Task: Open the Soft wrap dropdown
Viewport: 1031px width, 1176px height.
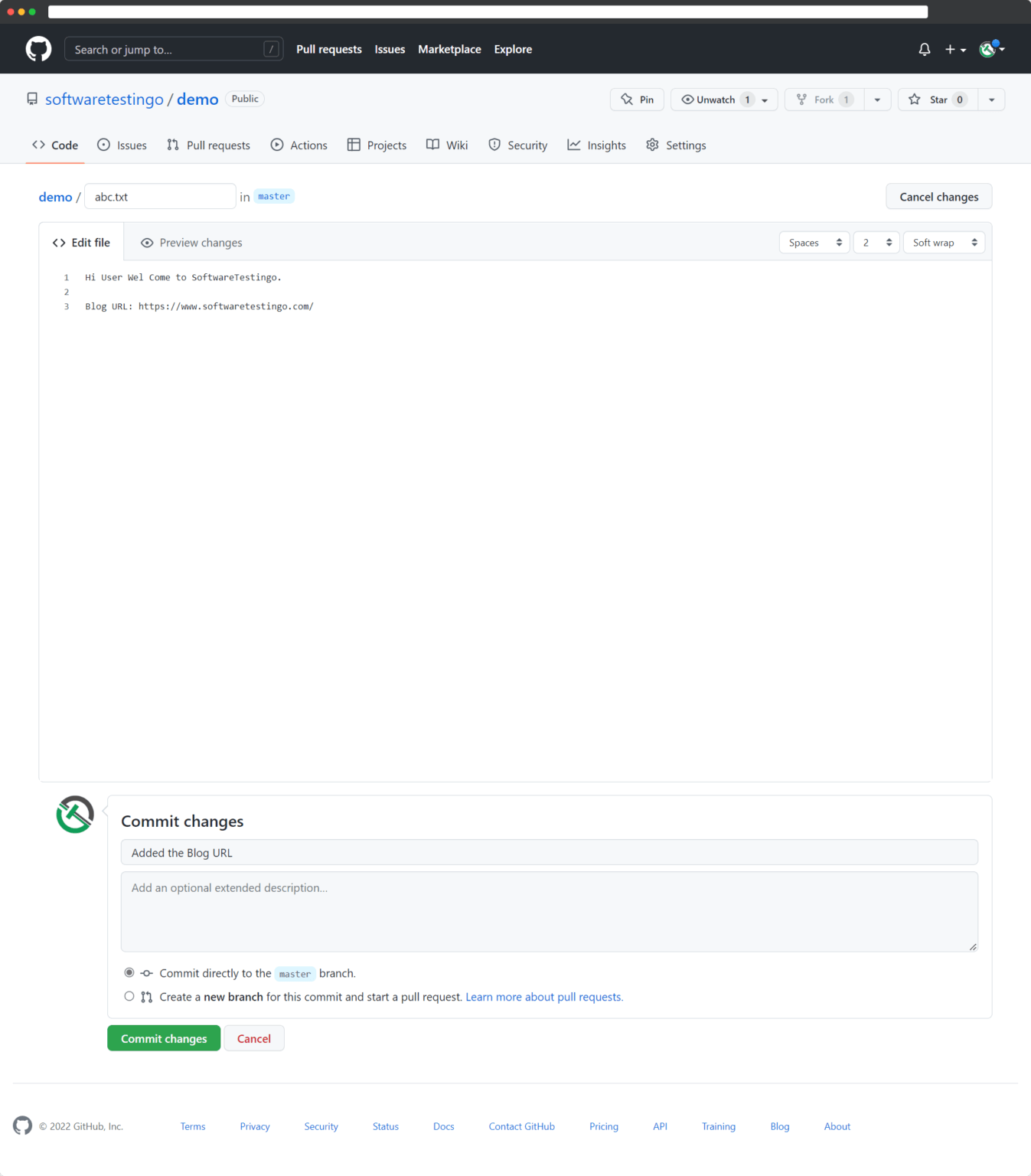Action: [943, 242]
